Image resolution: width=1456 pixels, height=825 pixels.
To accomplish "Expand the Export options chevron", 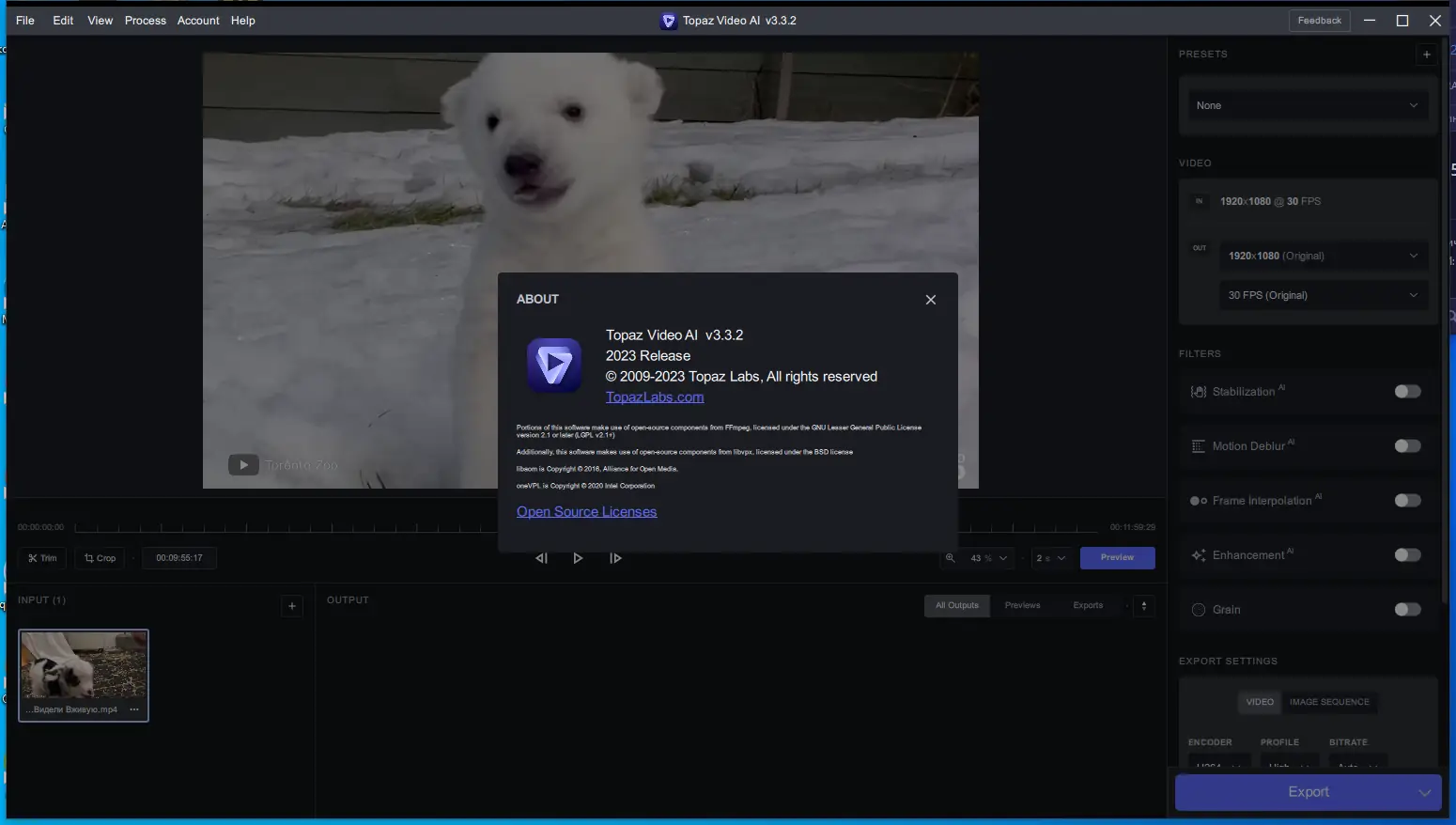I will (1425, 792).
